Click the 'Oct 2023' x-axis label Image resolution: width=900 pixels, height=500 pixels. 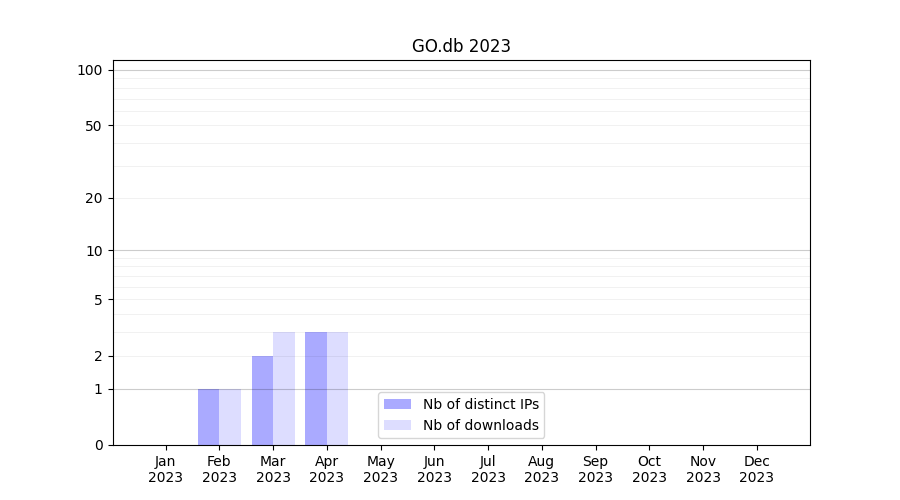pos(649,469)
